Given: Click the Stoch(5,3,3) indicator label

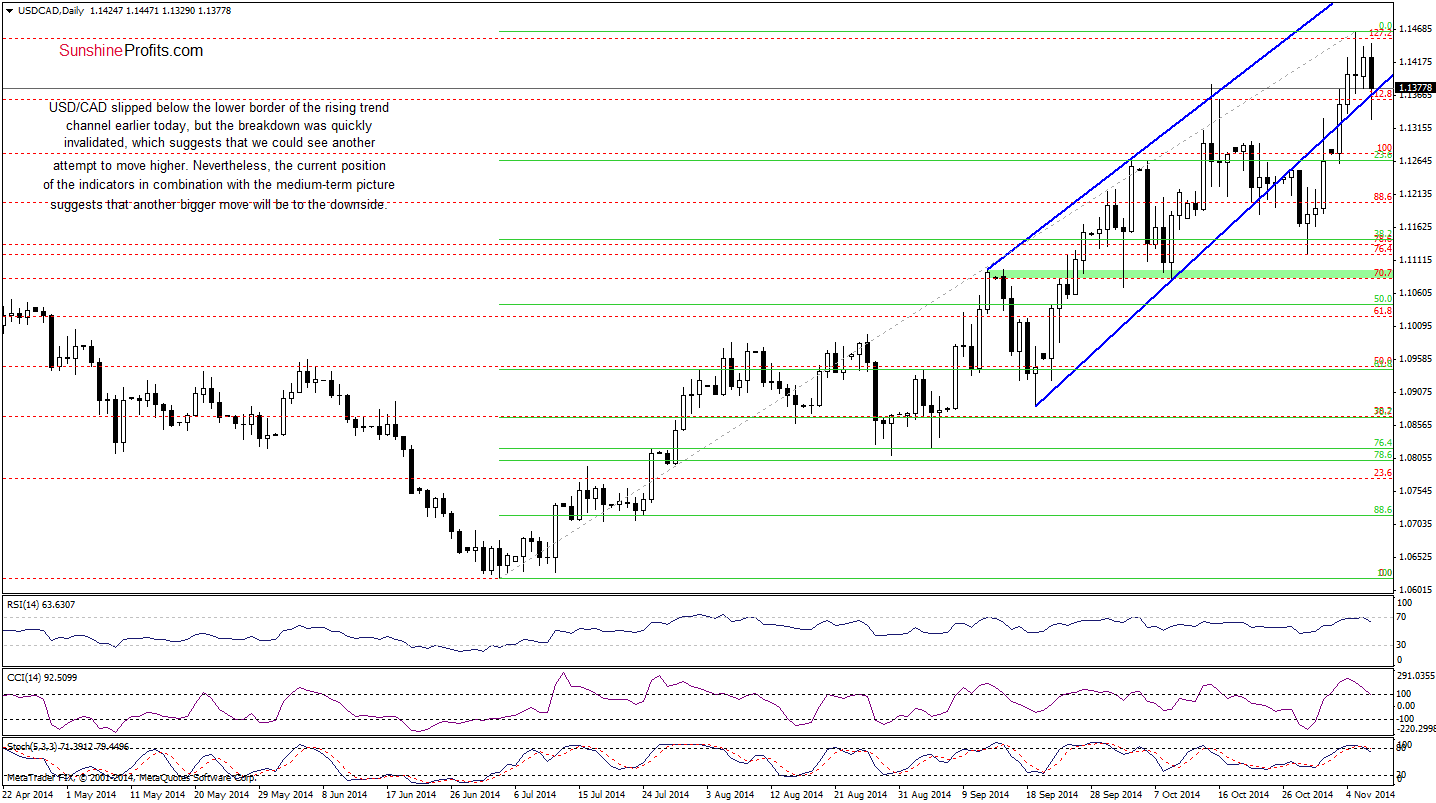Looking at the screenshot, I should pyautogui.click(x=70, y=746).
